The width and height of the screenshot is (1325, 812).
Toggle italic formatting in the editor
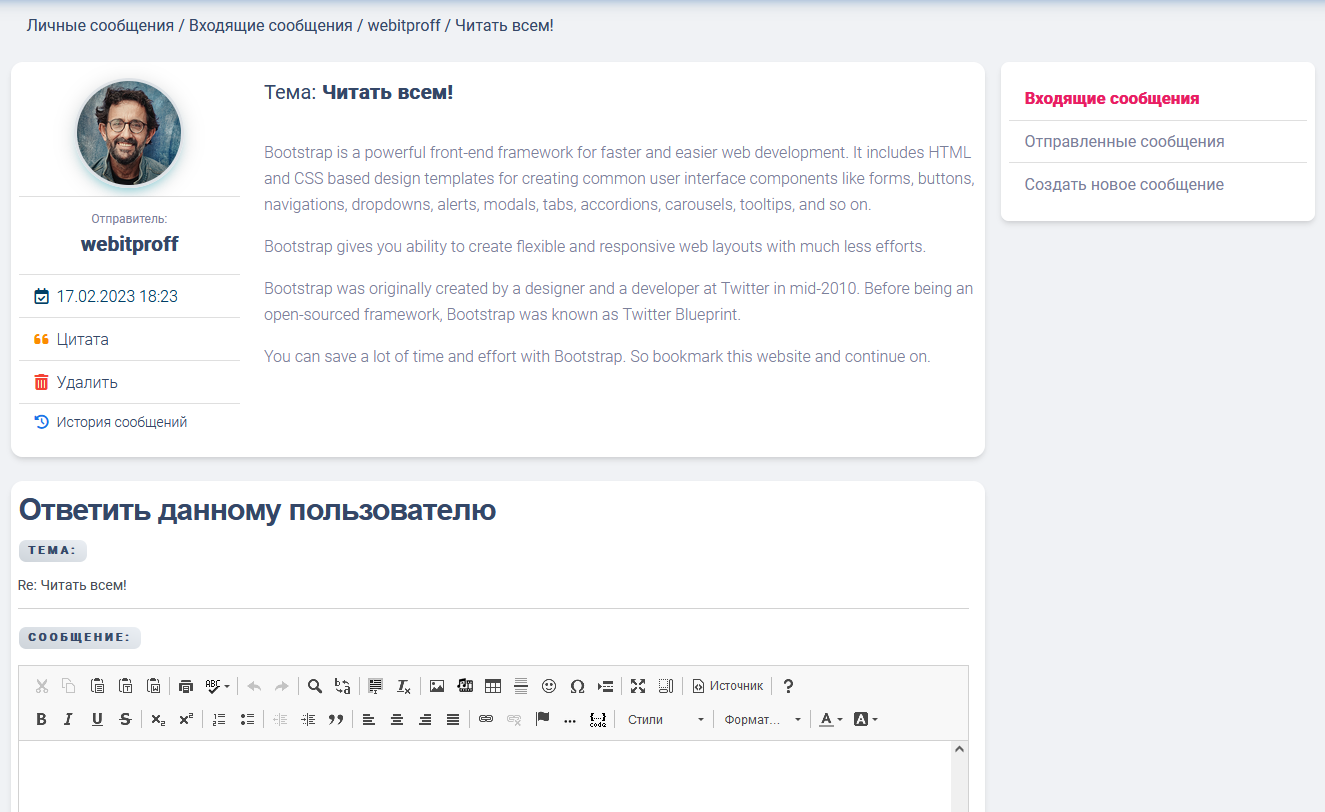click(69, 719)
